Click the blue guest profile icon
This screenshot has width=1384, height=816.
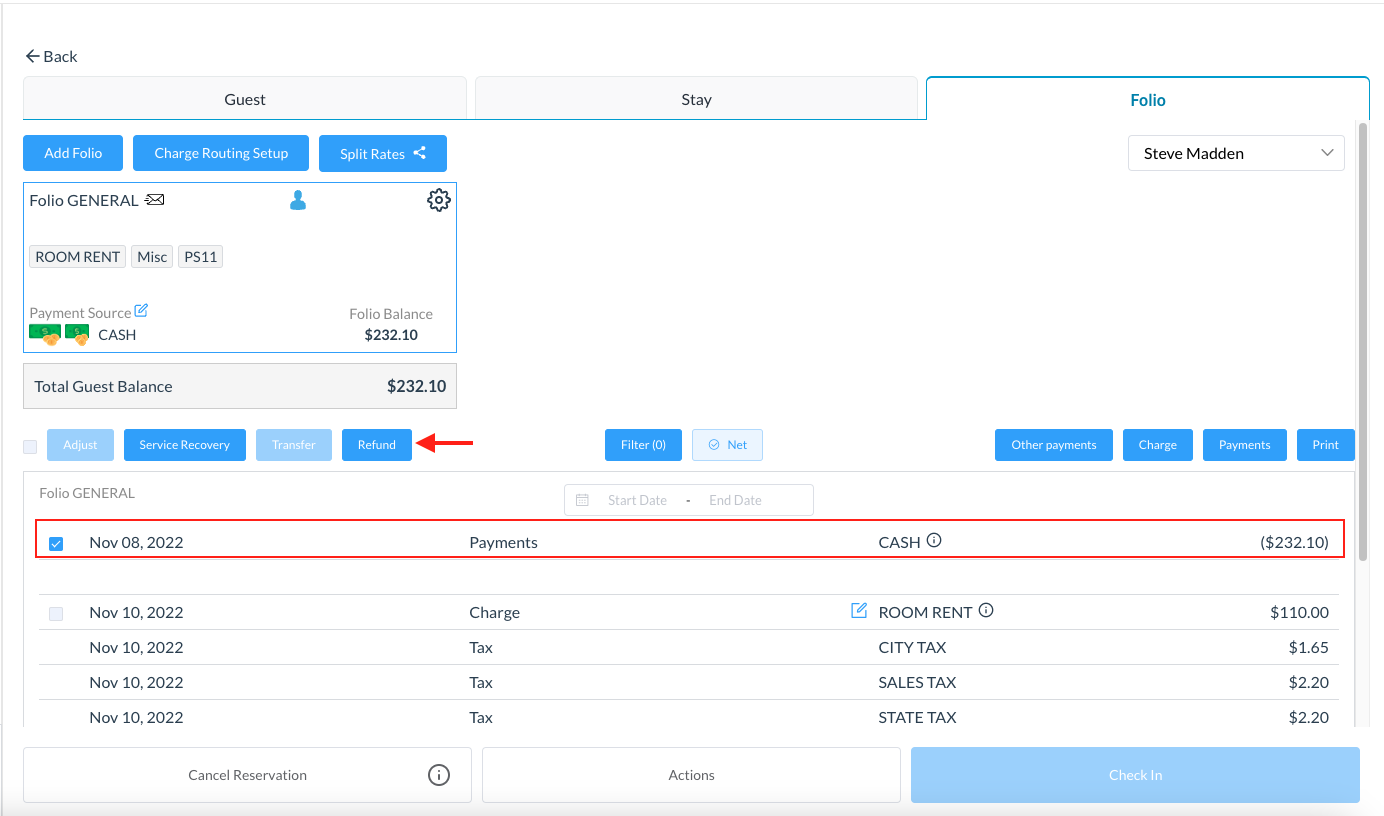297,201
